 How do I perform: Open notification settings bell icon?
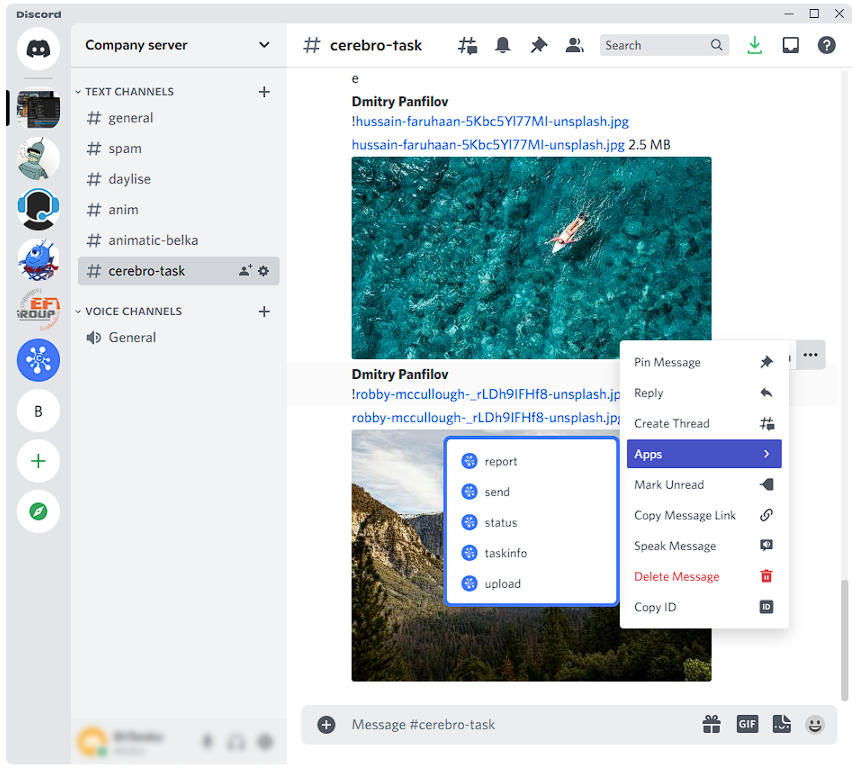click(502, 46)
